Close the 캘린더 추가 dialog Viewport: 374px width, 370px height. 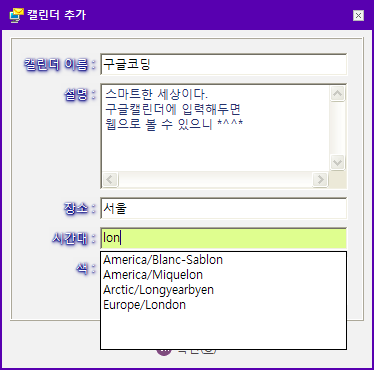(x=358, y=15)
